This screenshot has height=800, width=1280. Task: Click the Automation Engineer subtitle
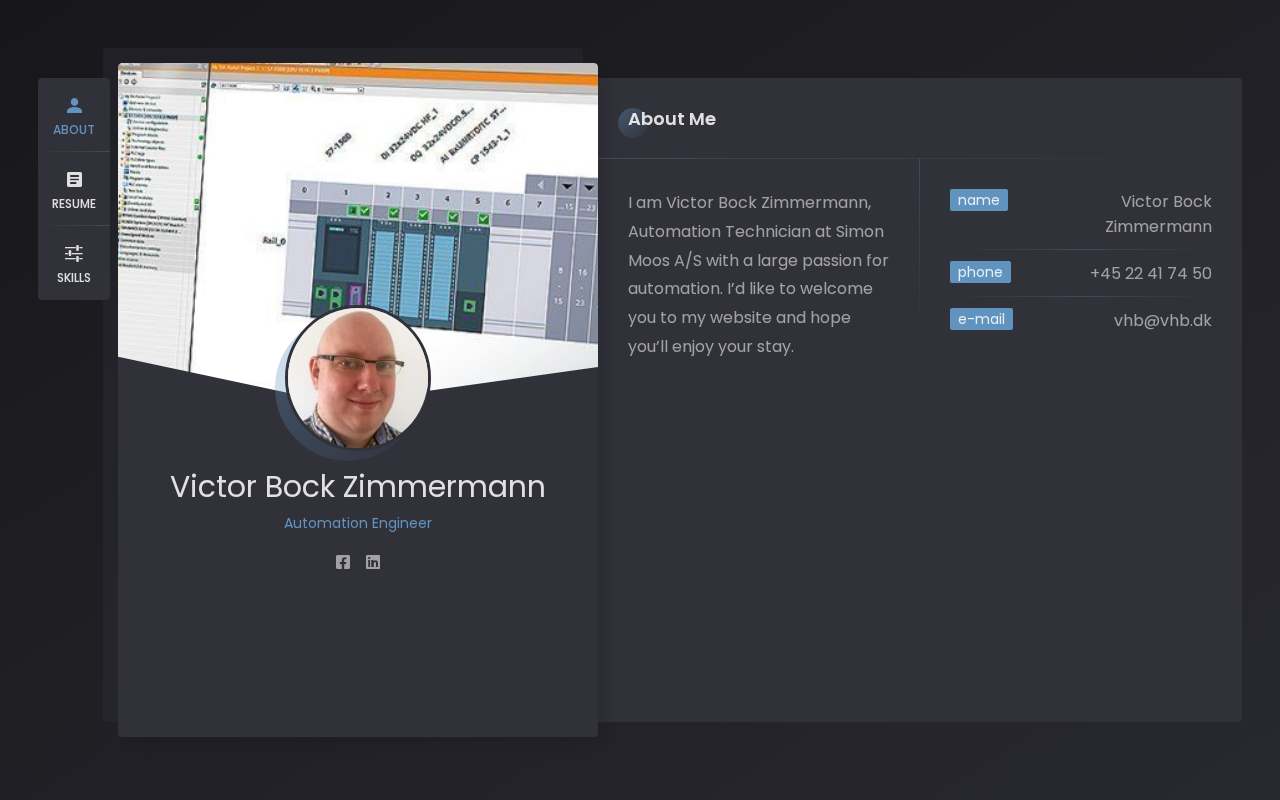[358, 523]
